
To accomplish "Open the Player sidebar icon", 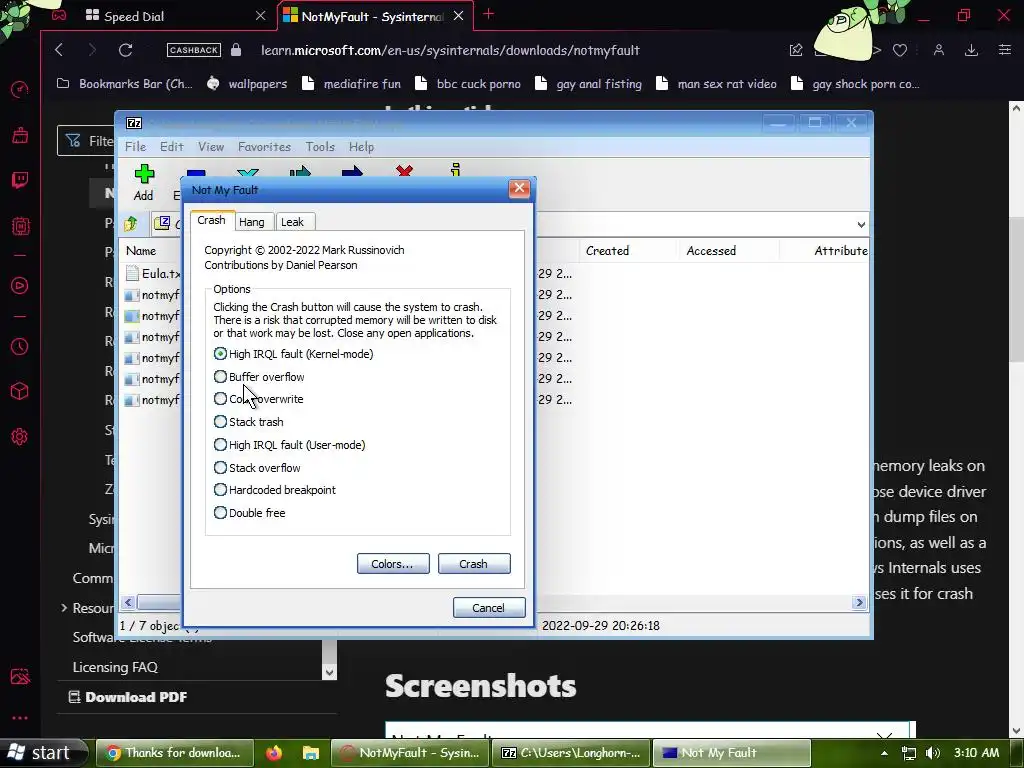I will (x=20, y=285).
